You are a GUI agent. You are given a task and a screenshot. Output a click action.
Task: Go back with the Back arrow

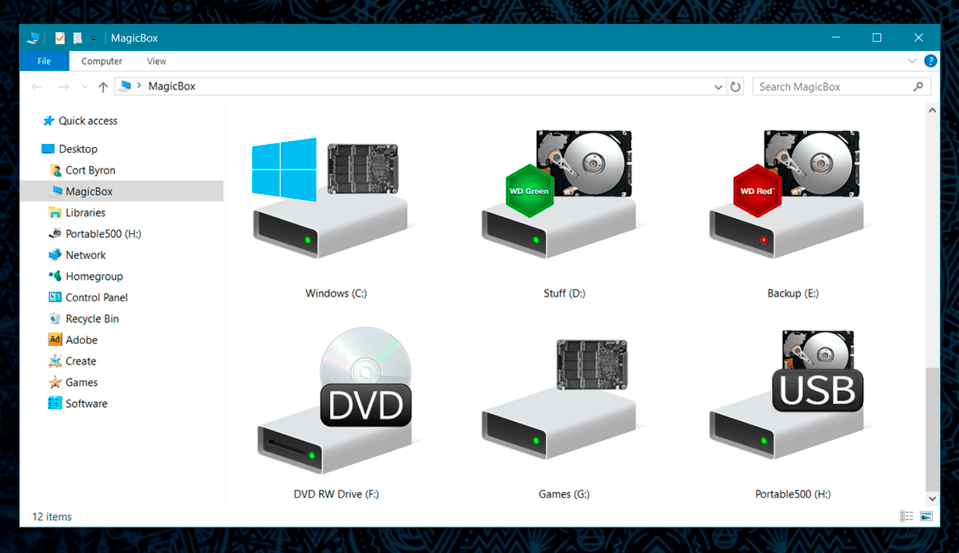click(x=37, y=87)
